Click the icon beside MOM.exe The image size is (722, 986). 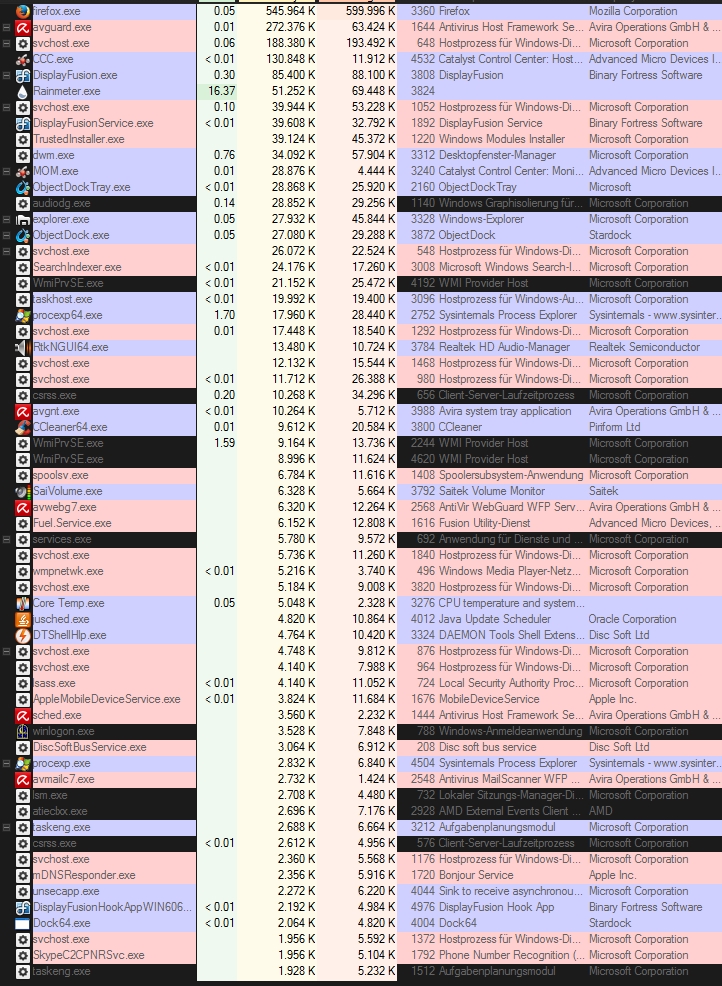(x=23, y=171)
